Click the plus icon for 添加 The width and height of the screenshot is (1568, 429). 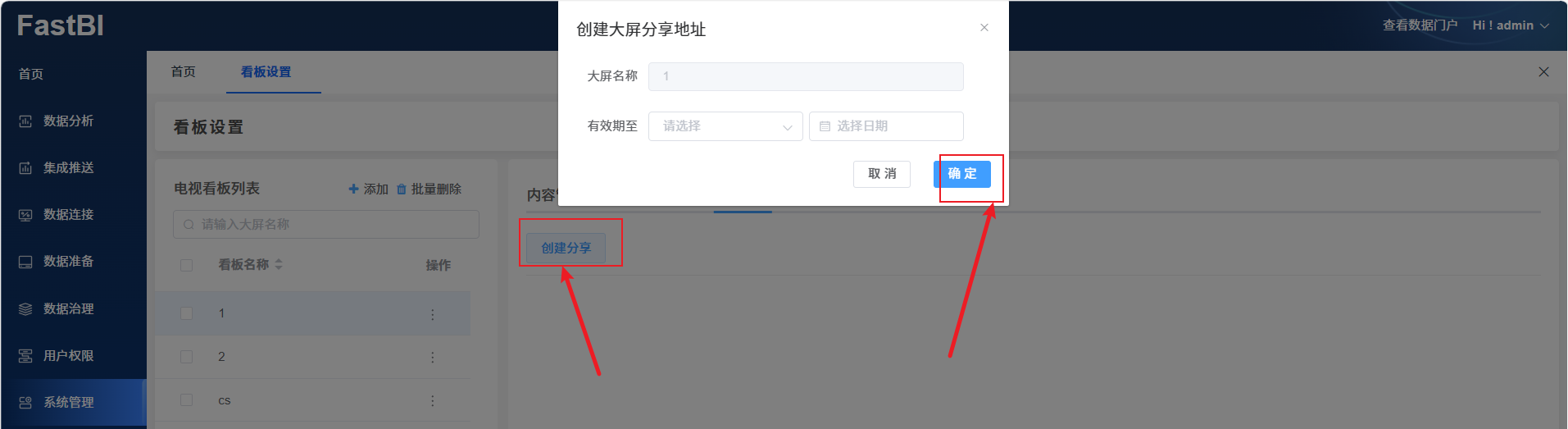click(x=353, y=189)
